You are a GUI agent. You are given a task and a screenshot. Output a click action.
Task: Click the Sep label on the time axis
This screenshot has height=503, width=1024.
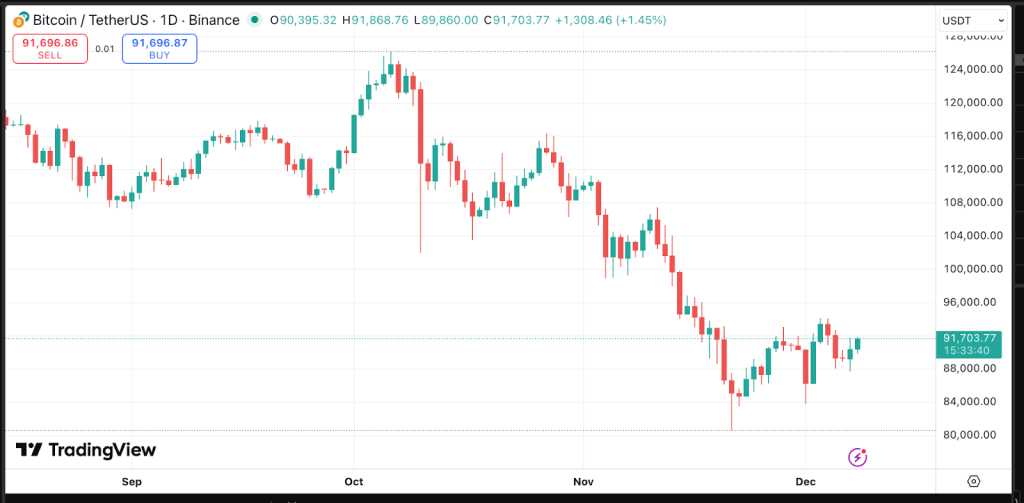[x=132, y=481]
